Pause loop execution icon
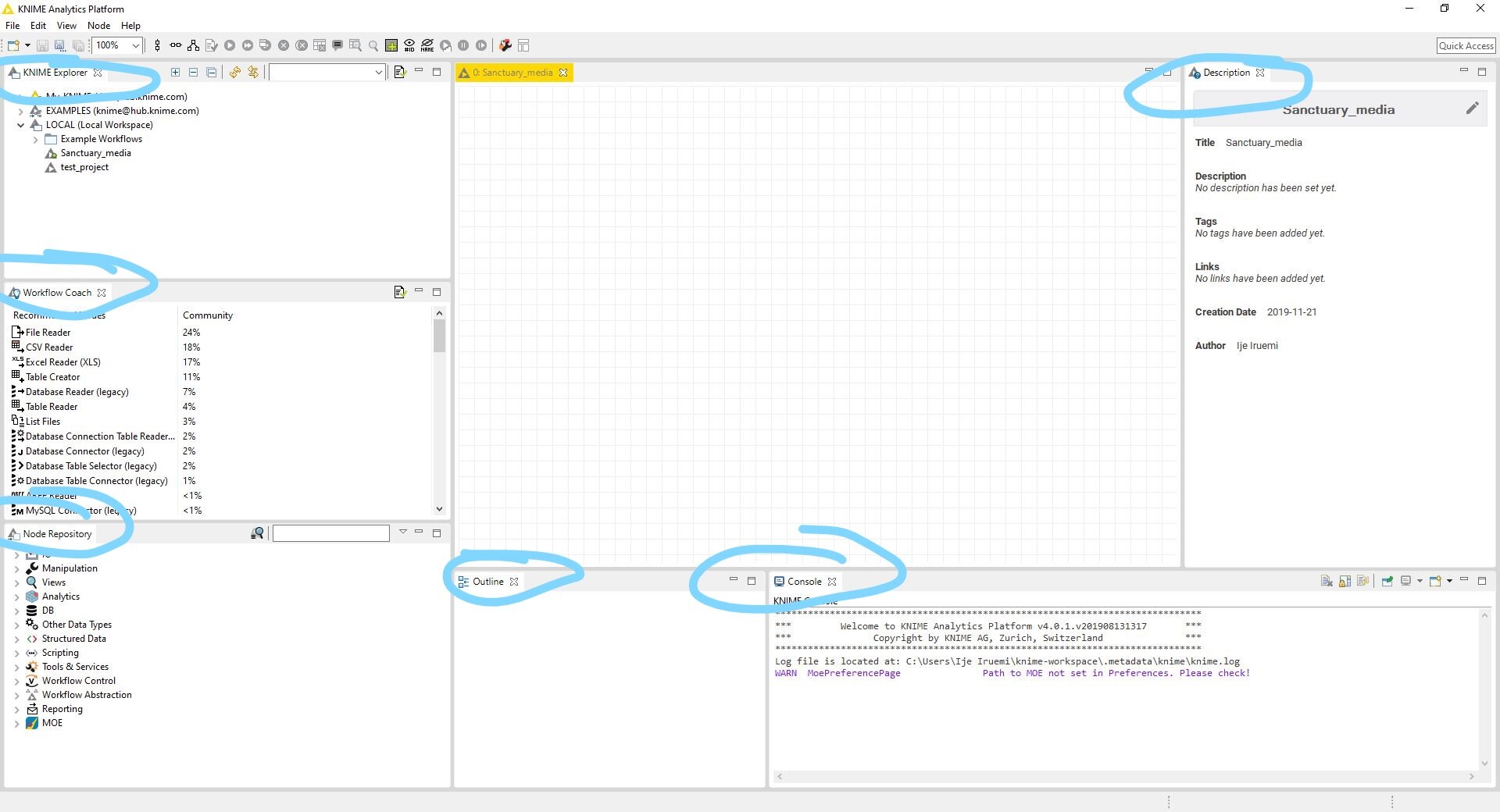This screenshot has height=812, width=1500. 463,45
